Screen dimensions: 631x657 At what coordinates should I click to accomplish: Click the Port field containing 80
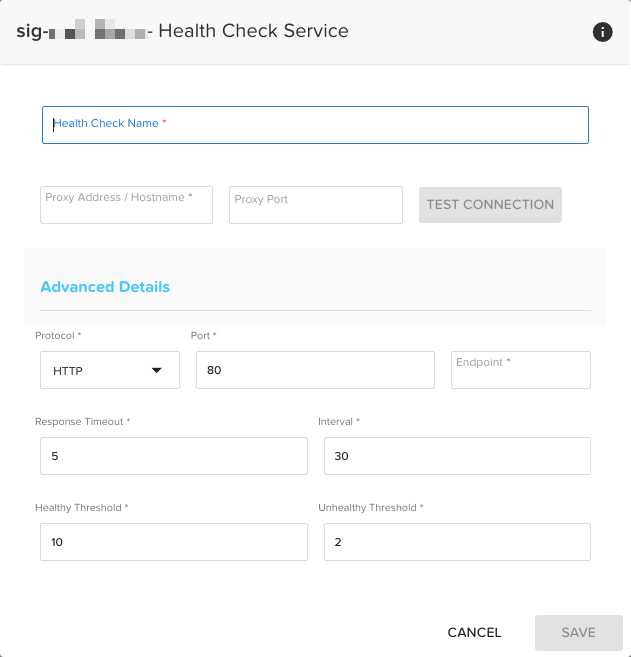(x=315, y=370)
